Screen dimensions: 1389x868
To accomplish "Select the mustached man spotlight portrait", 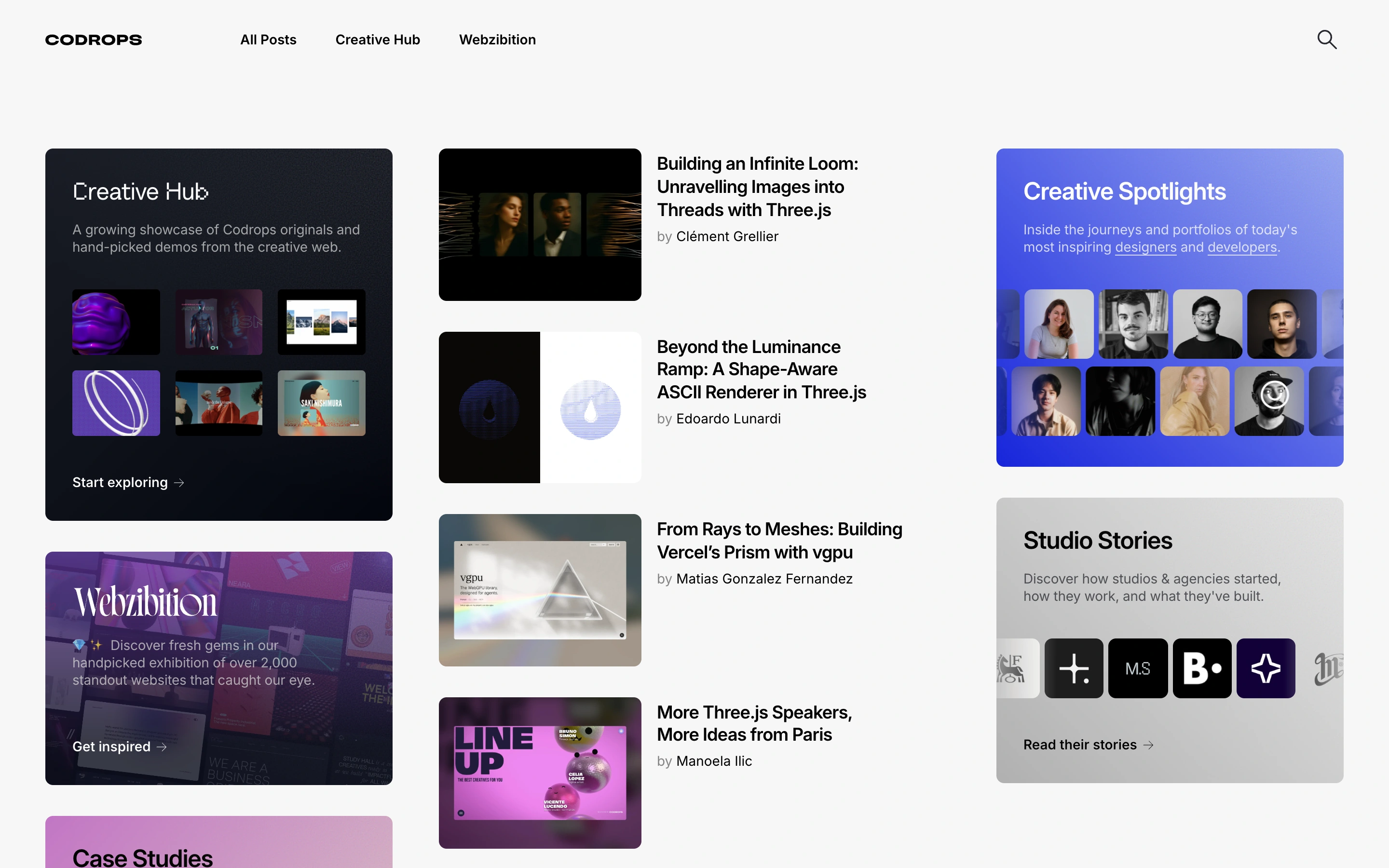I will [1133, 324].
